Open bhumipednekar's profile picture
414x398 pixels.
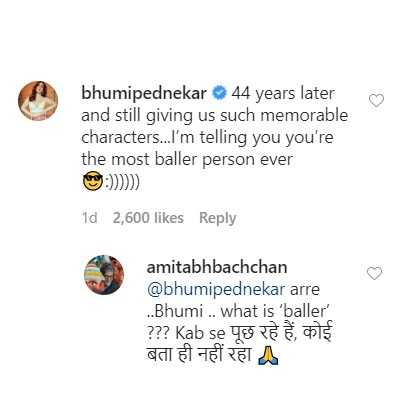(x=38, y=100)
